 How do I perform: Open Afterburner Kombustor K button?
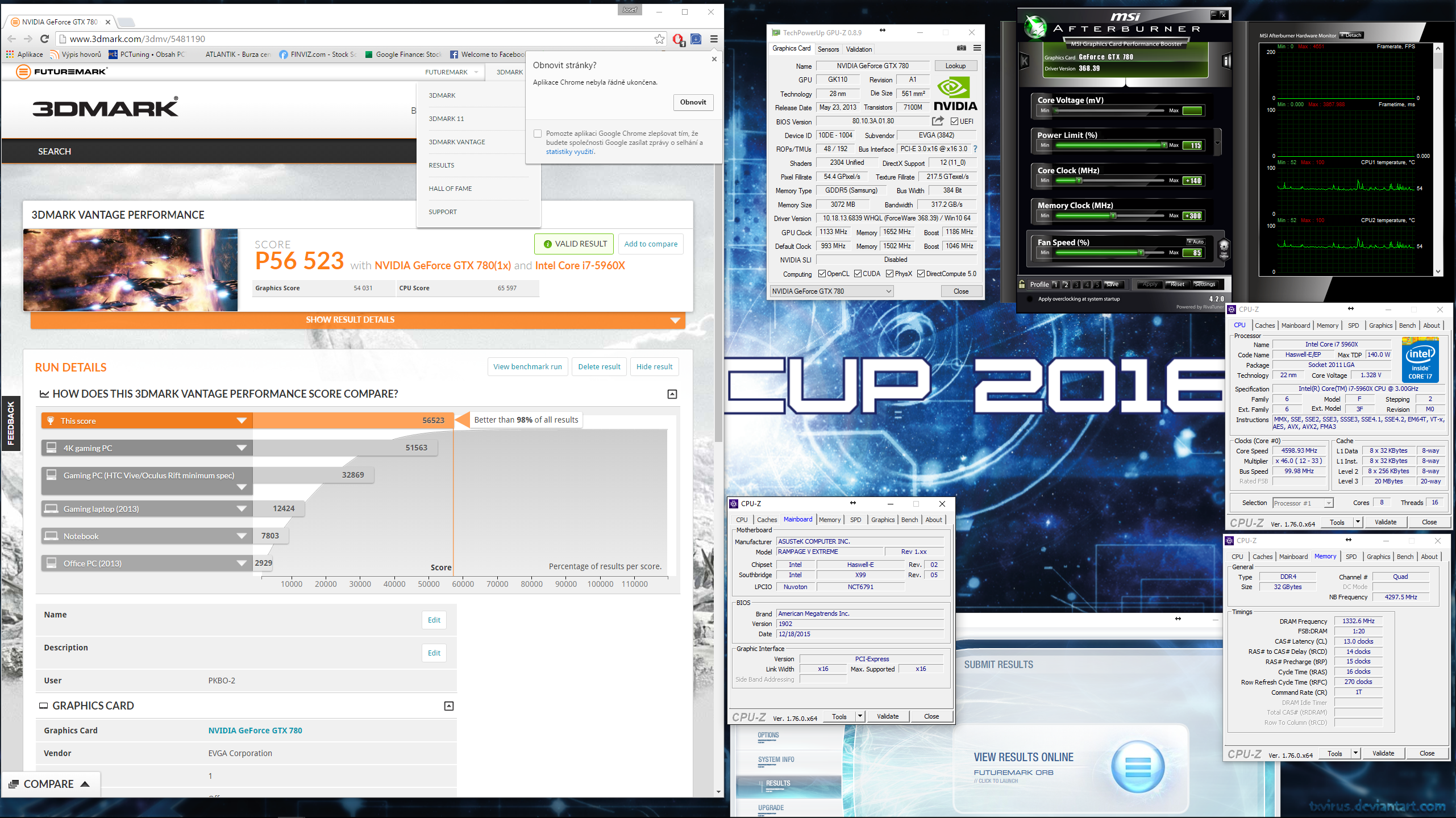click(1025, 61)
